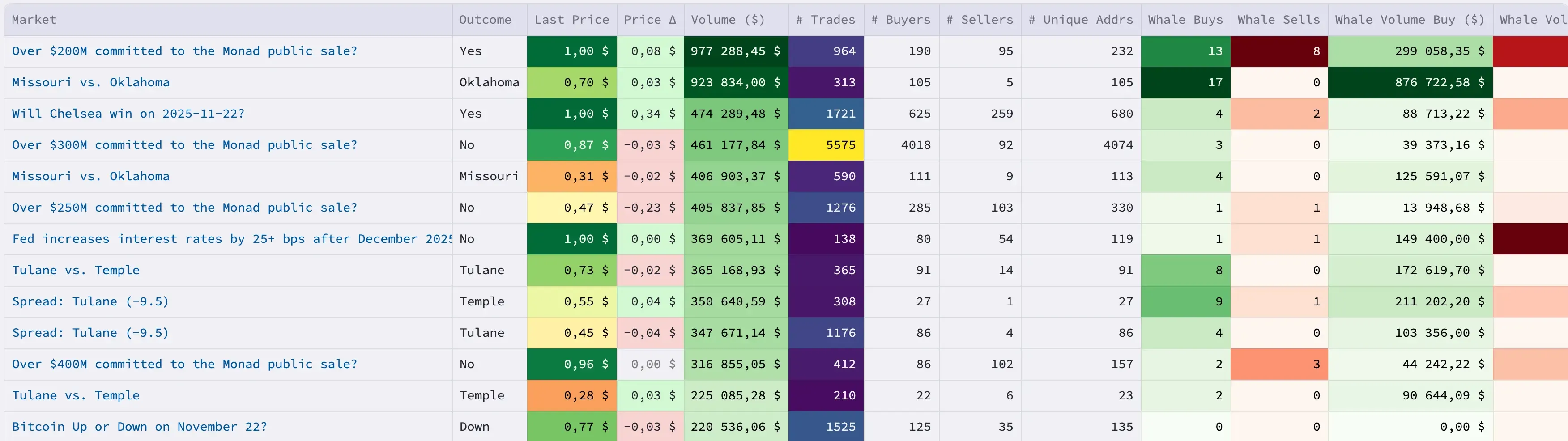Open the 'Over $400M committed to the Monad public sale?' link

[x=184, y=364]
